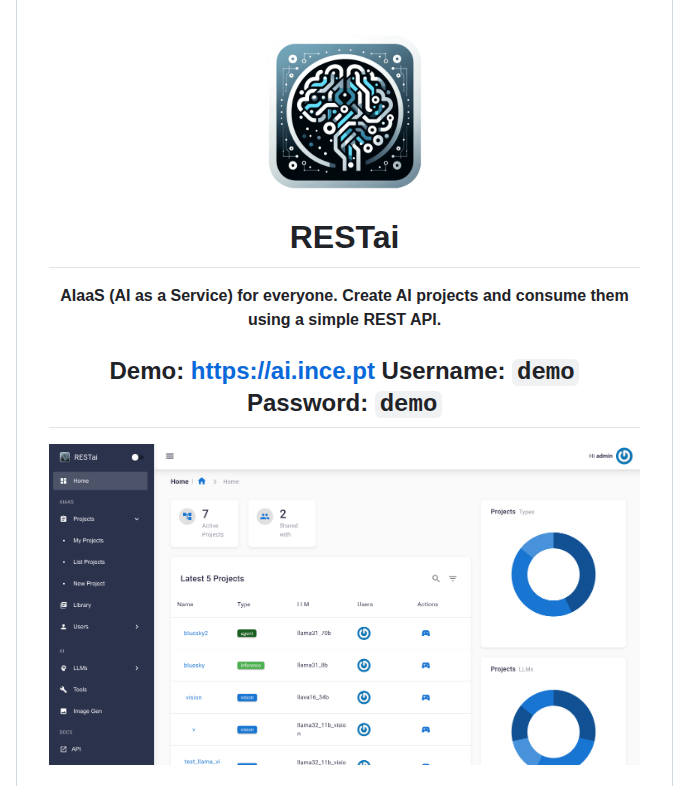
Task: Click the green agent type badge
Action: click(247, 633)
